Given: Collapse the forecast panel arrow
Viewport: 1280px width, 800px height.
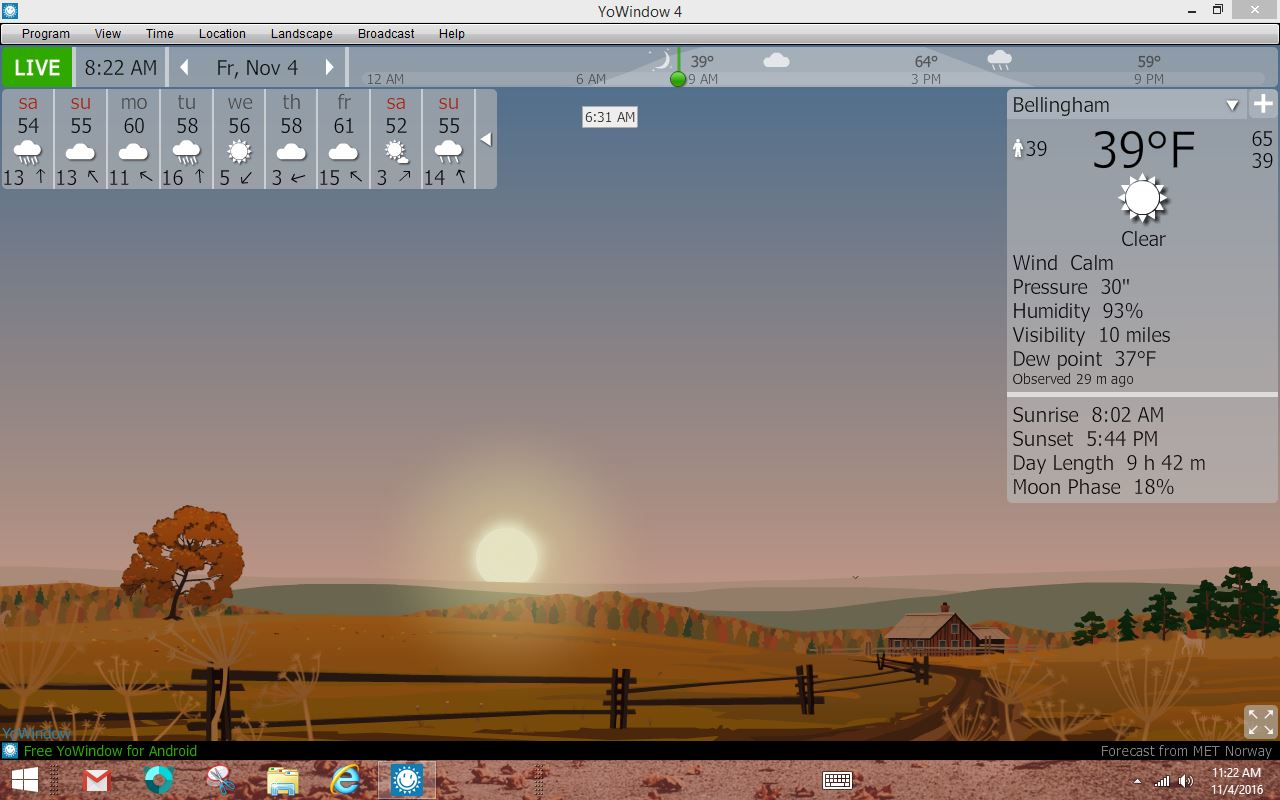Looking at the screenshot, I should 486,139.
